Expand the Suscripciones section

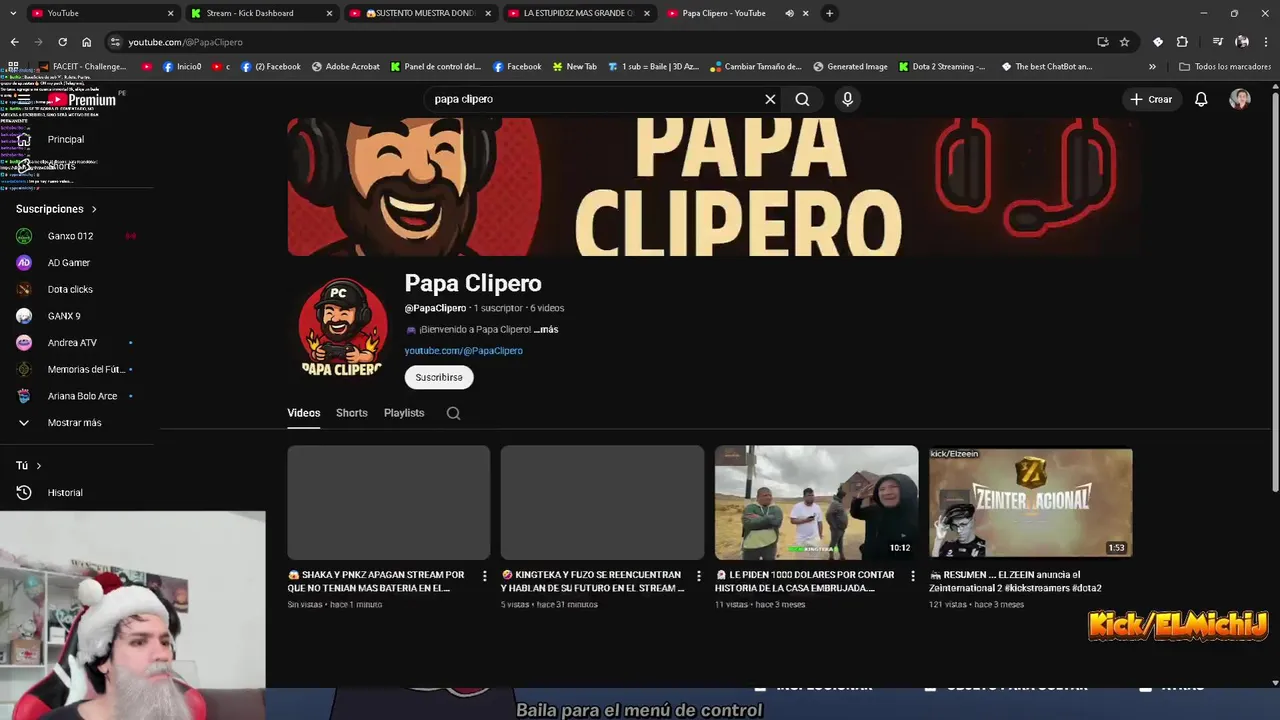click(57, 209)
